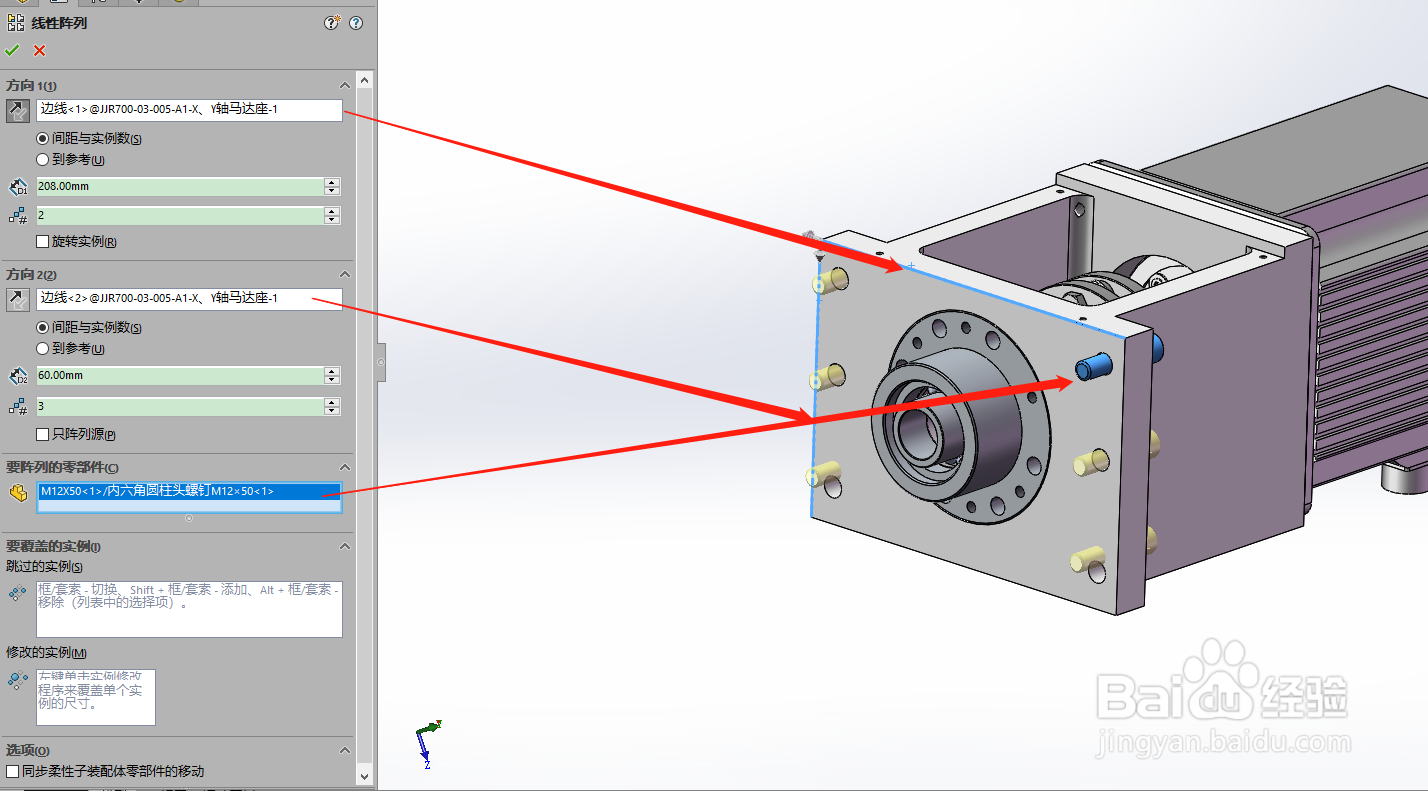Enable the 只阵列源 checkbox
The height and width of the screenshot is (791, 1428).
[42, 434]
